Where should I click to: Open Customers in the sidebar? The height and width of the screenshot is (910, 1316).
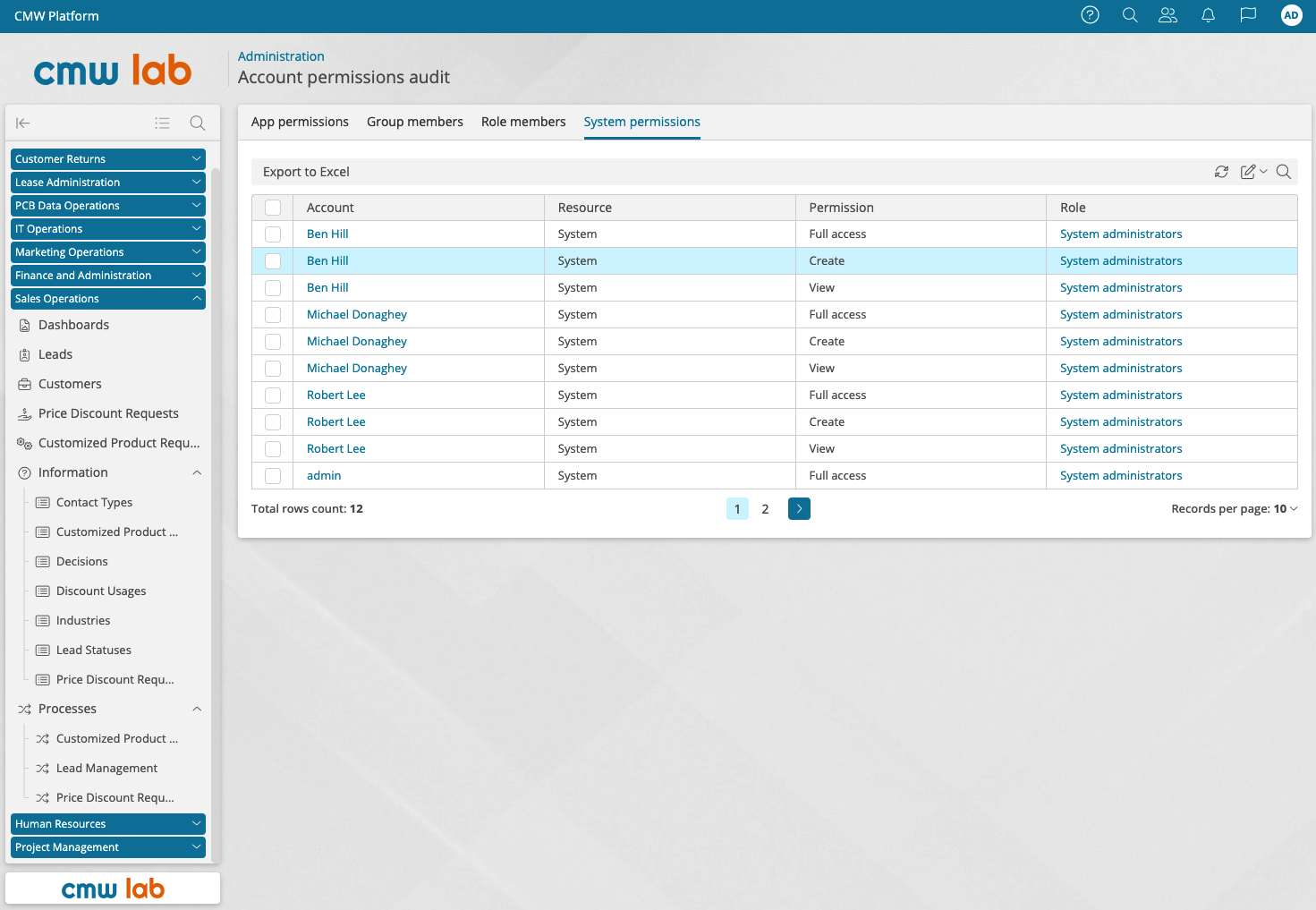(x=70, y=384)
